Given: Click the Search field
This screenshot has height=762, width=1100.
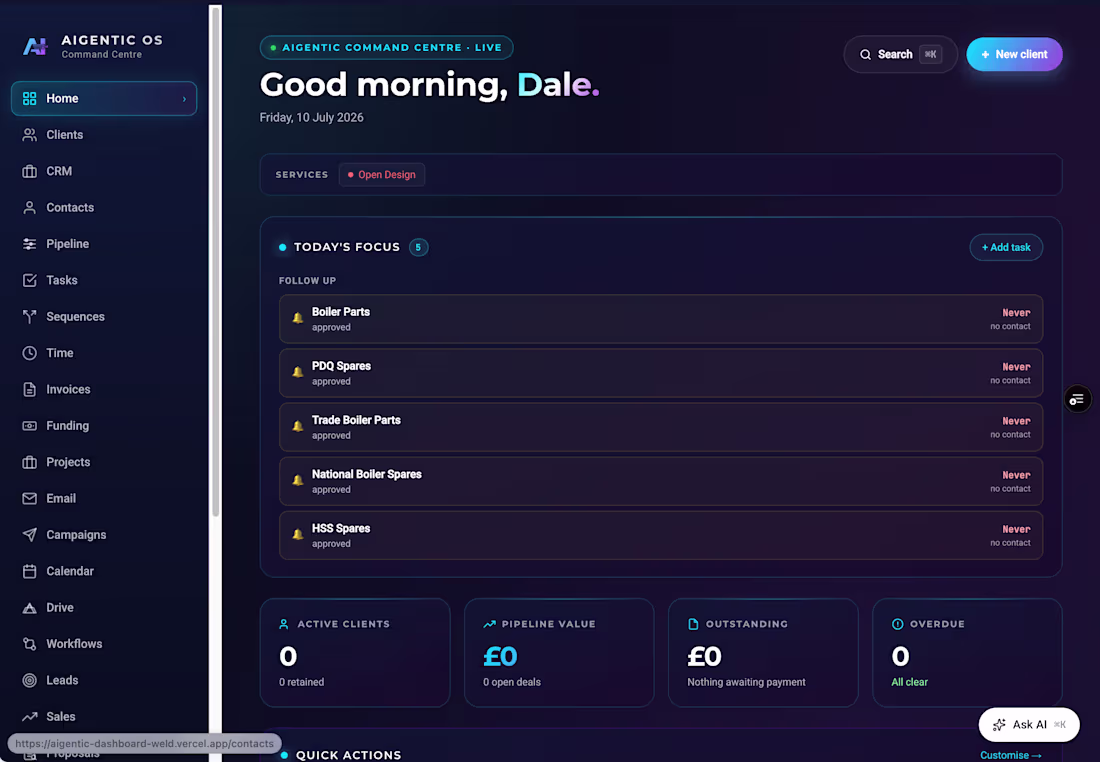Looking at the screenshot, I should (x=900, y=55).
